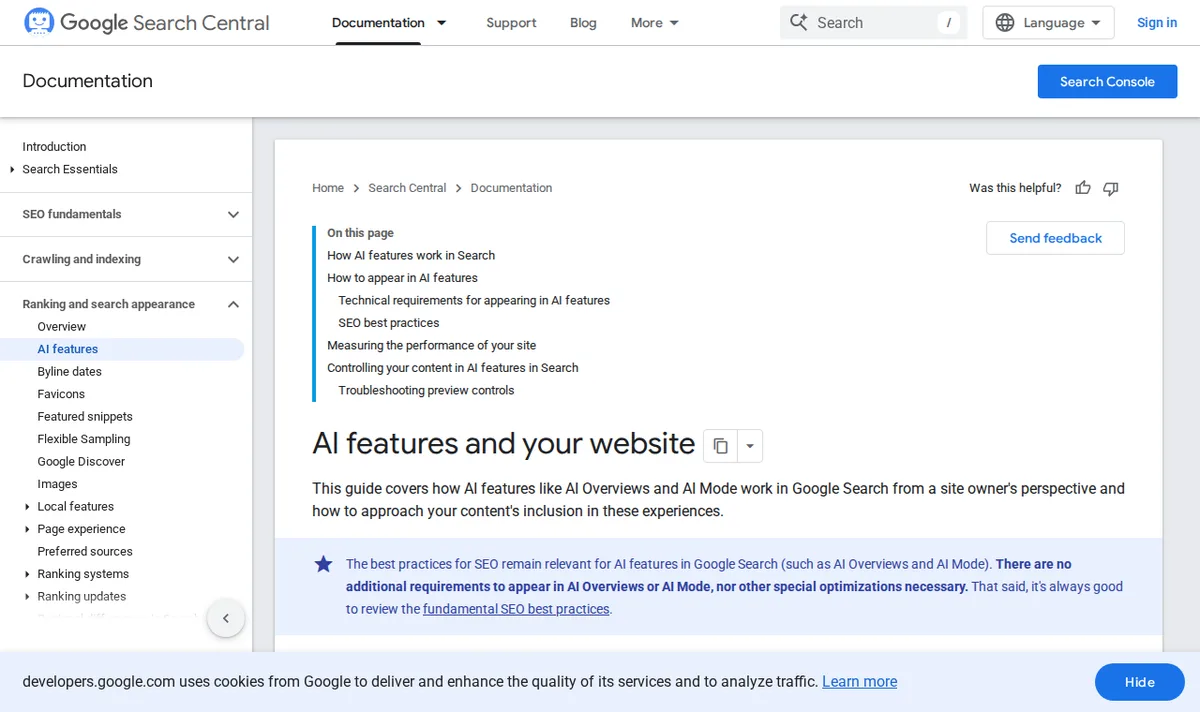The height and width of the screenshot is (712, 1200).
Task: Open Byline dates in the sidebar
Action: (70, 371)
